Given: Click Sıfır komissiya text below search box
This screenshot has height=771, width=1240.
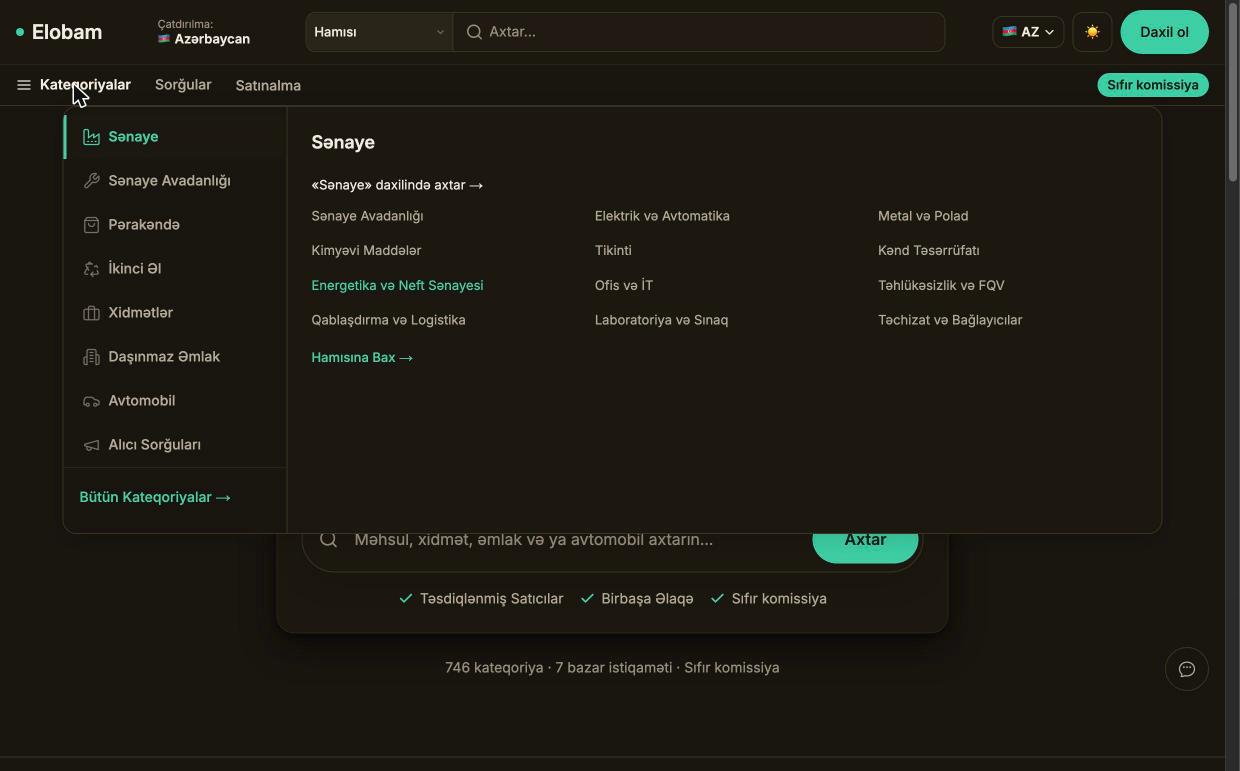Looking at the screenshot, I should click(x=779, y=599).
